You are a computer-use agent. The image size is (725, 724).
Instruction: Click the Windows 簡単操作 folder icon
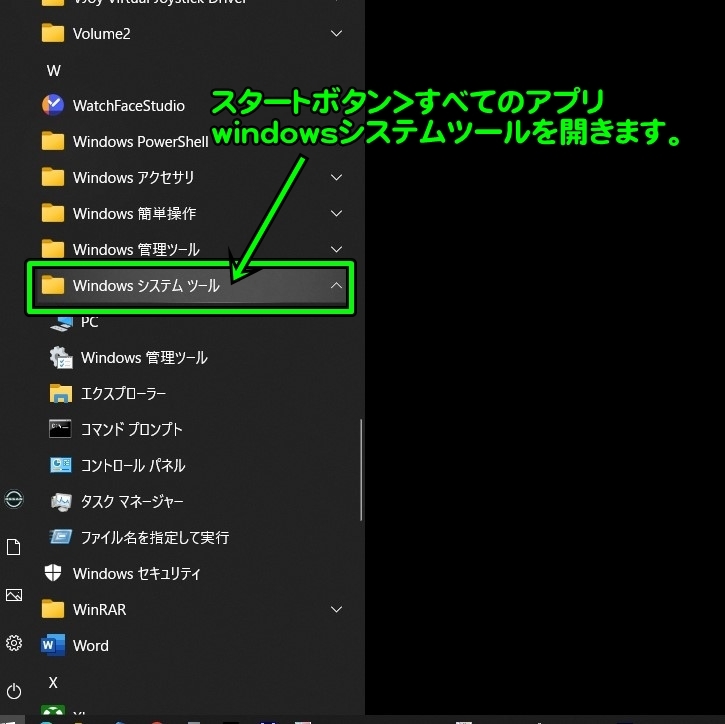(x=53, y=214)
